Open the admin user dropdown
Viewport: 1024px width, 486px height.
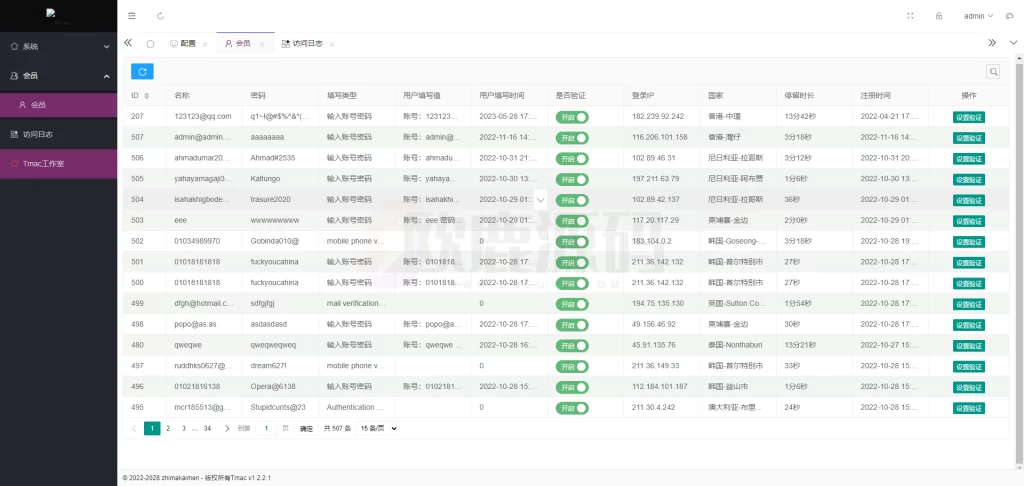point(978,16)
